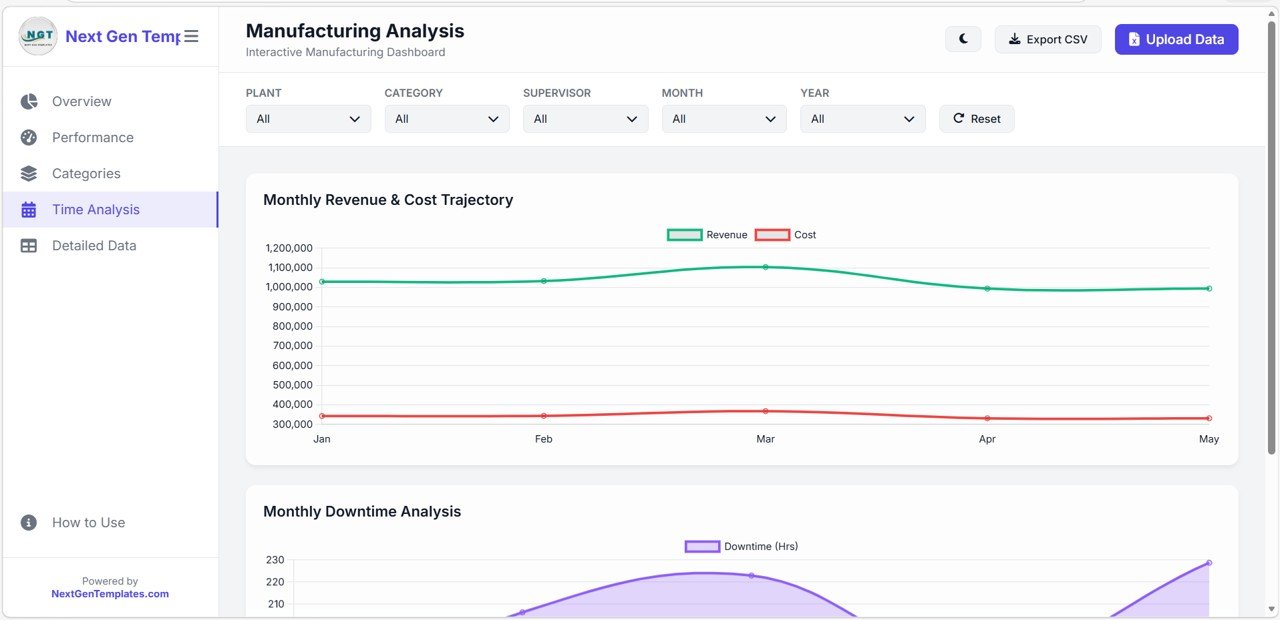This screenshot has width=1280, height=620.
Task: Toggle the Revenue series in the legend
Action: 706,234
